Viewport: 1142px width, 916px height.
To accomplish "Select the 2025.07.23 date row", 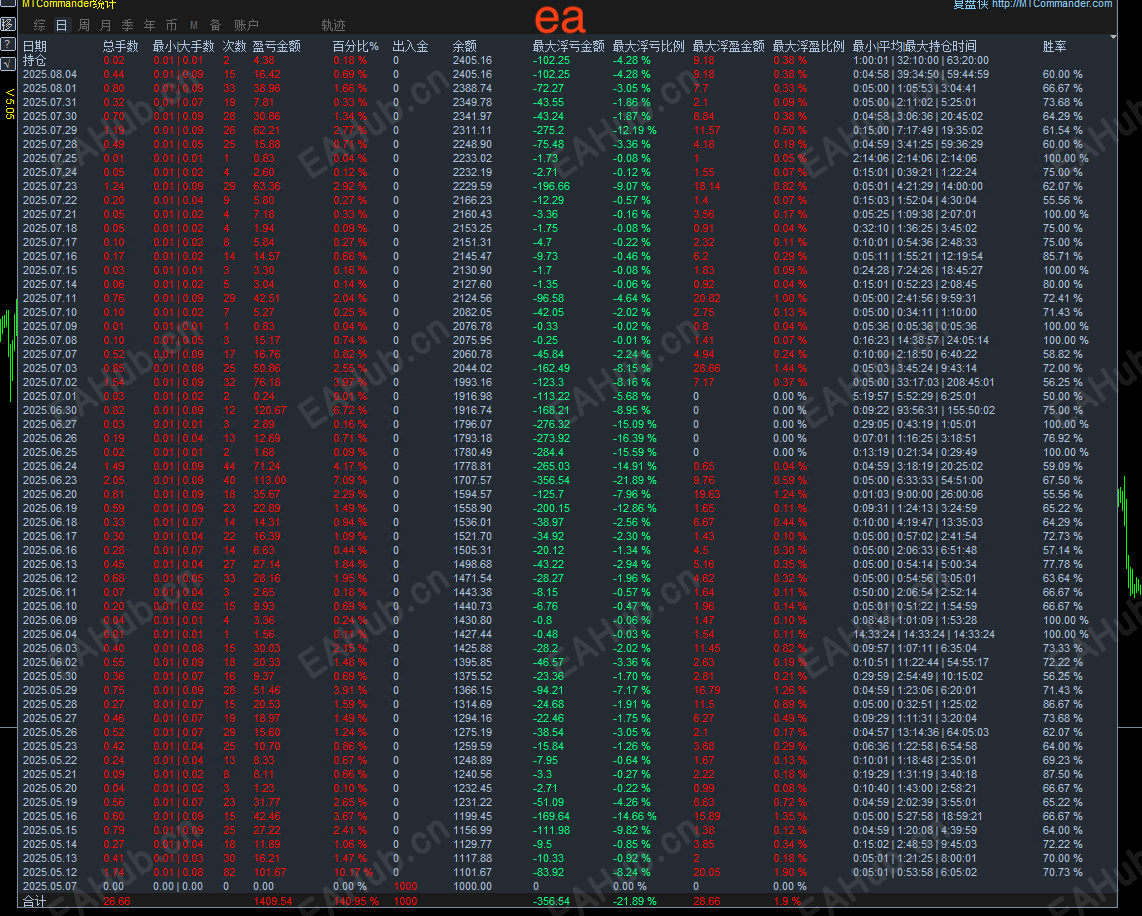I will [50, 186].
